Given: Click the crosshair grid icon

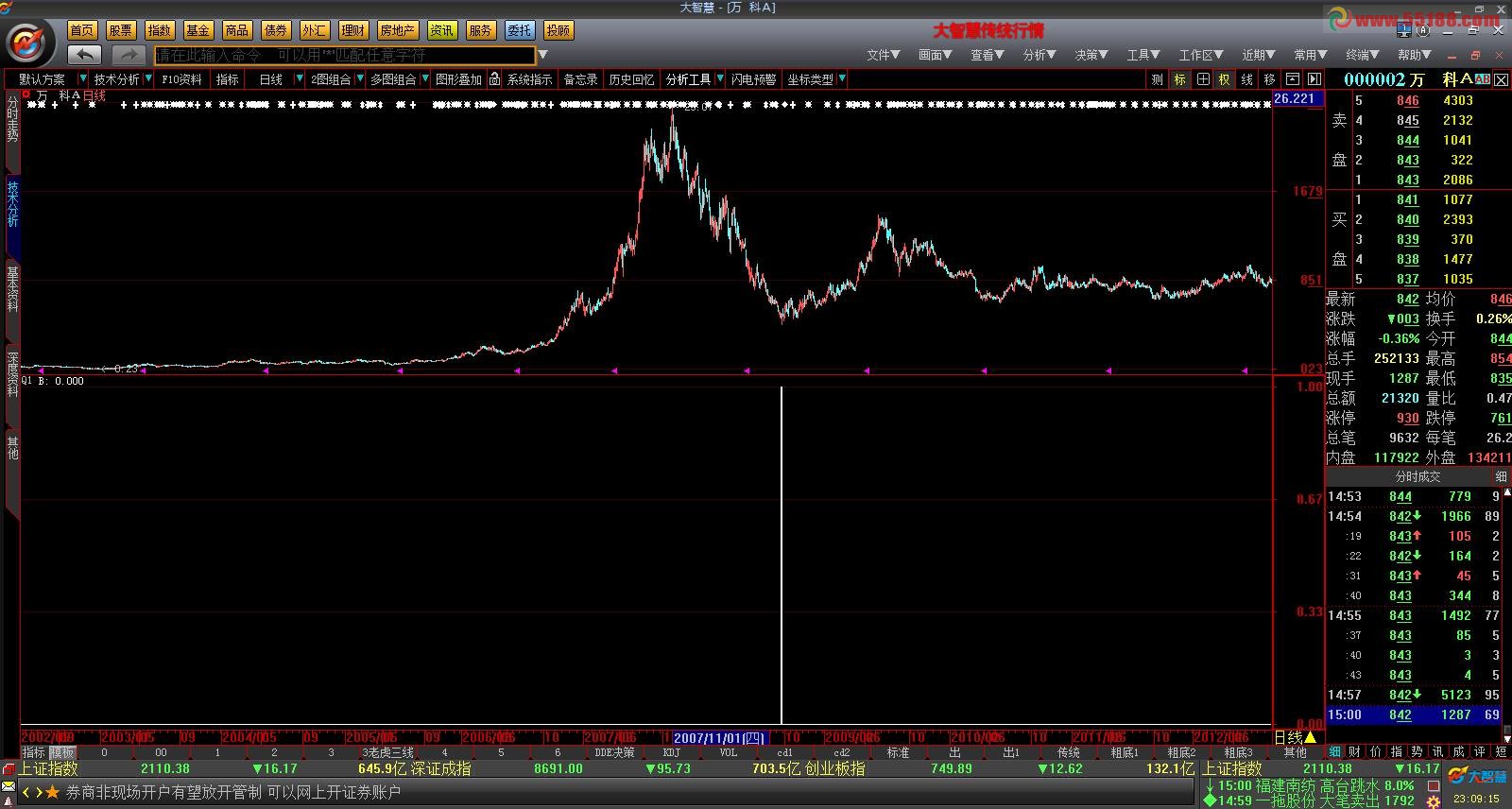Looking at the screenshot, I should [x=1202, y=79].
